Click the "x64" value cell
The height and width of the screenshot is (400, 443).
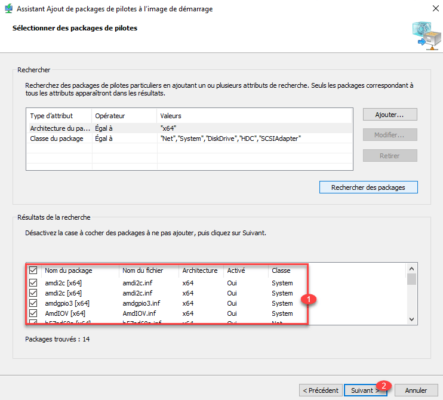click(x=168, y=128)
